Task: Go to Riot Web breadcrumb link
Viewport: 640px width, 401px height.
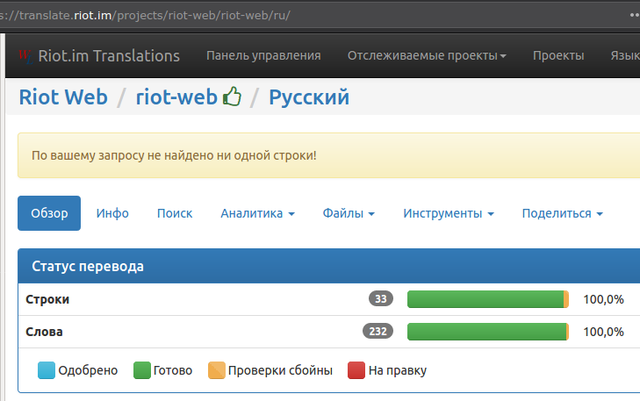Action: (x=63, y=97)
